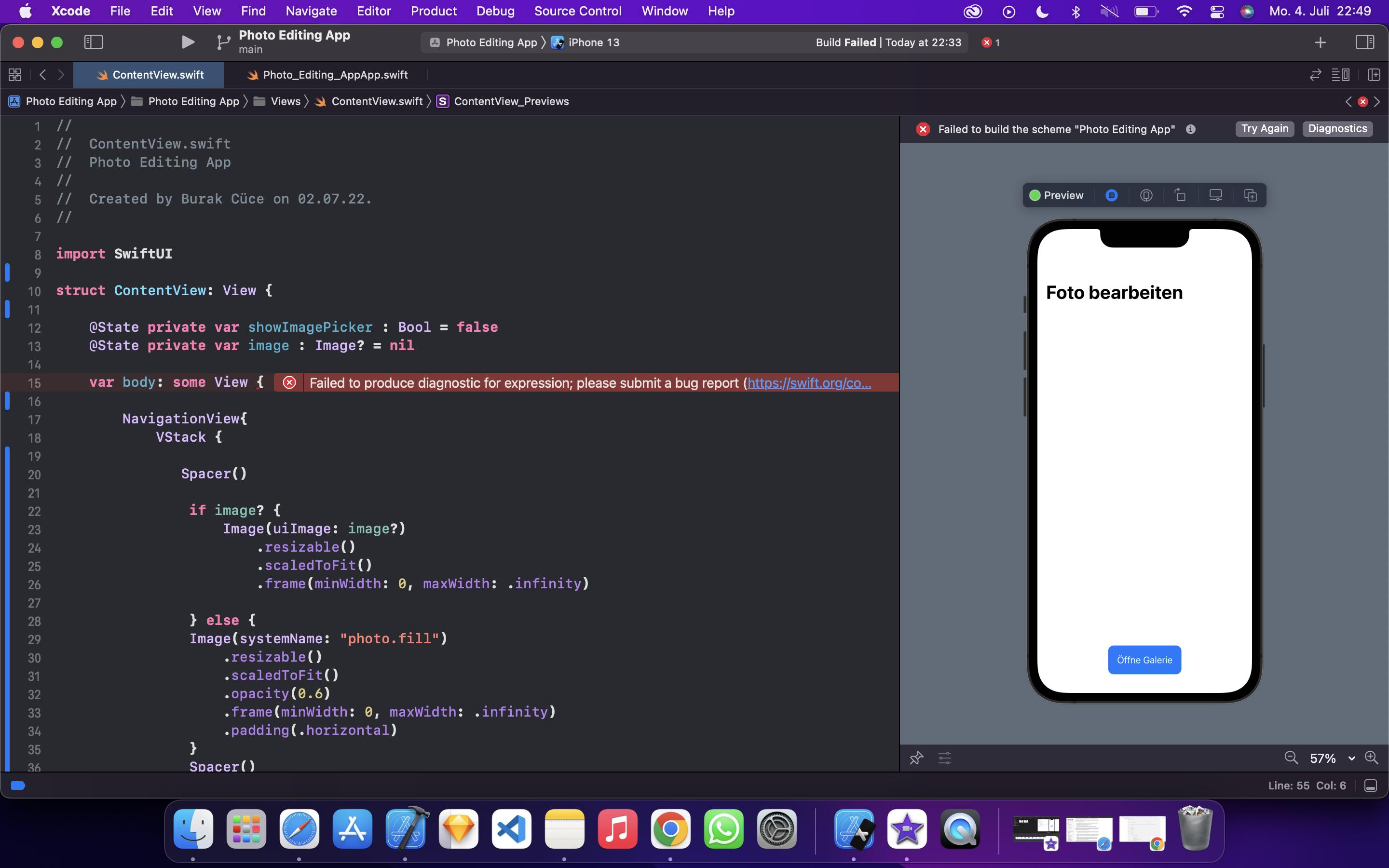Duplicate the preview icon

[x=1250, y=195]
